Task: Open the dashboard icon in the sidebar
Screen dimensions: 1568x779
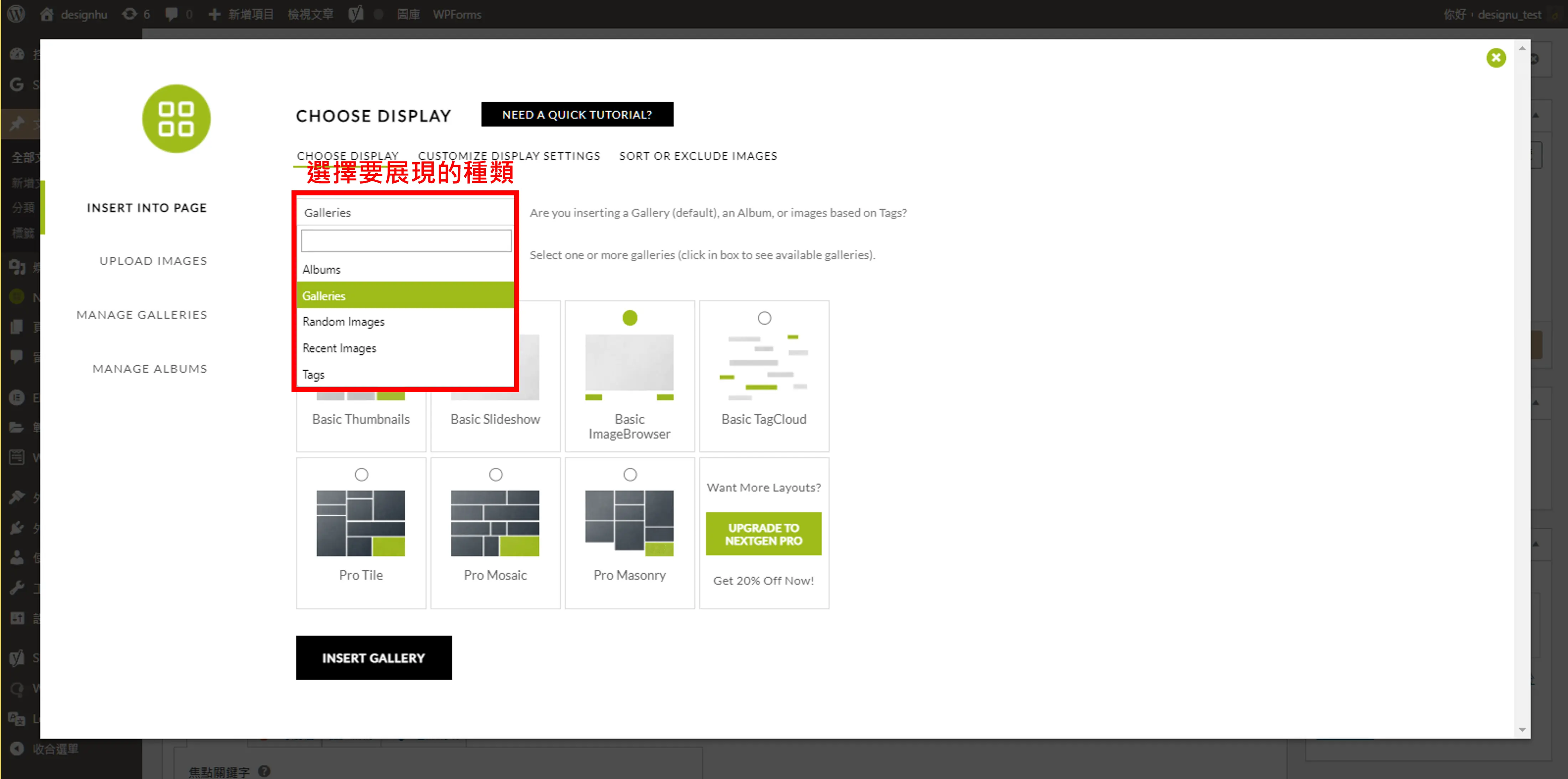Action: pos(17,54)
